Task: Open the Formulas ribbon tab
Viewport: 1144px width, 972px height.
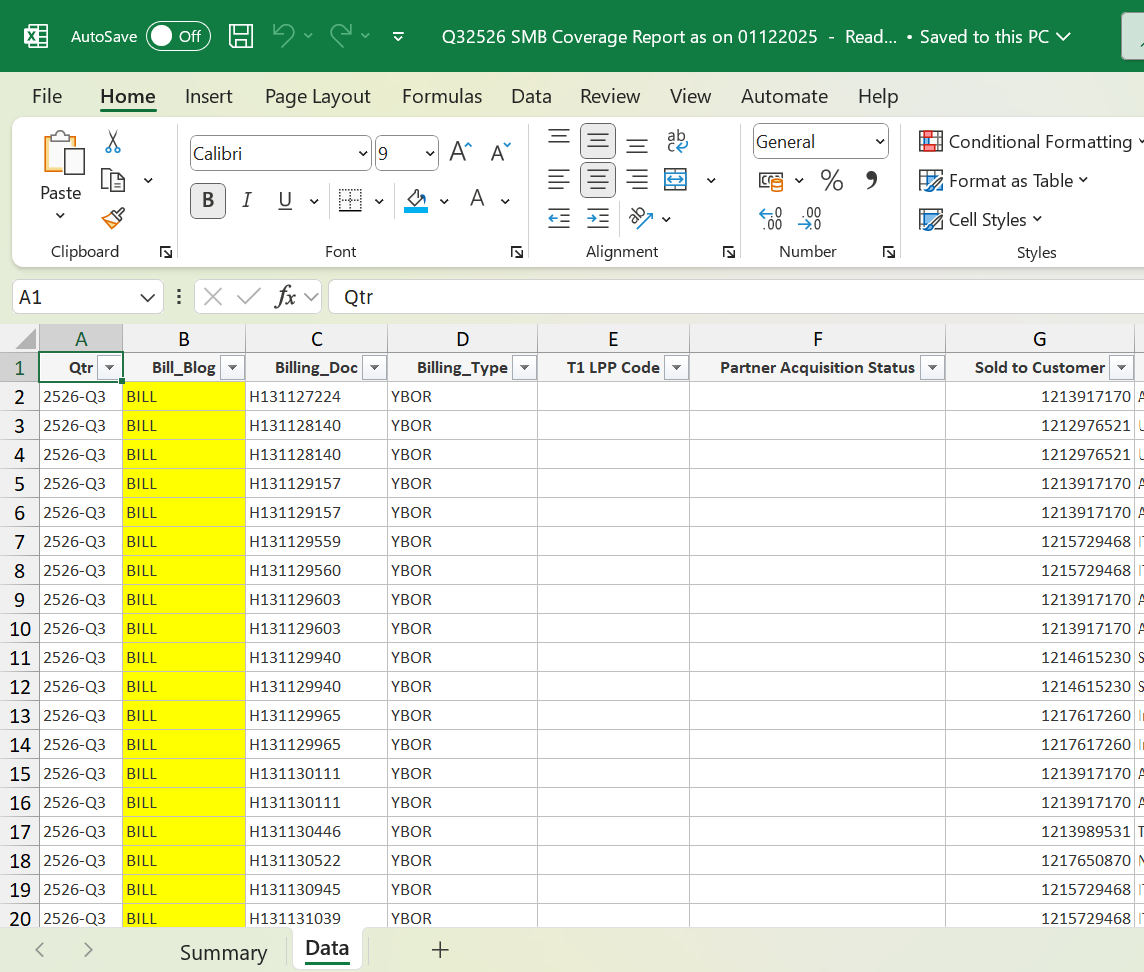Action: [442, 97]
